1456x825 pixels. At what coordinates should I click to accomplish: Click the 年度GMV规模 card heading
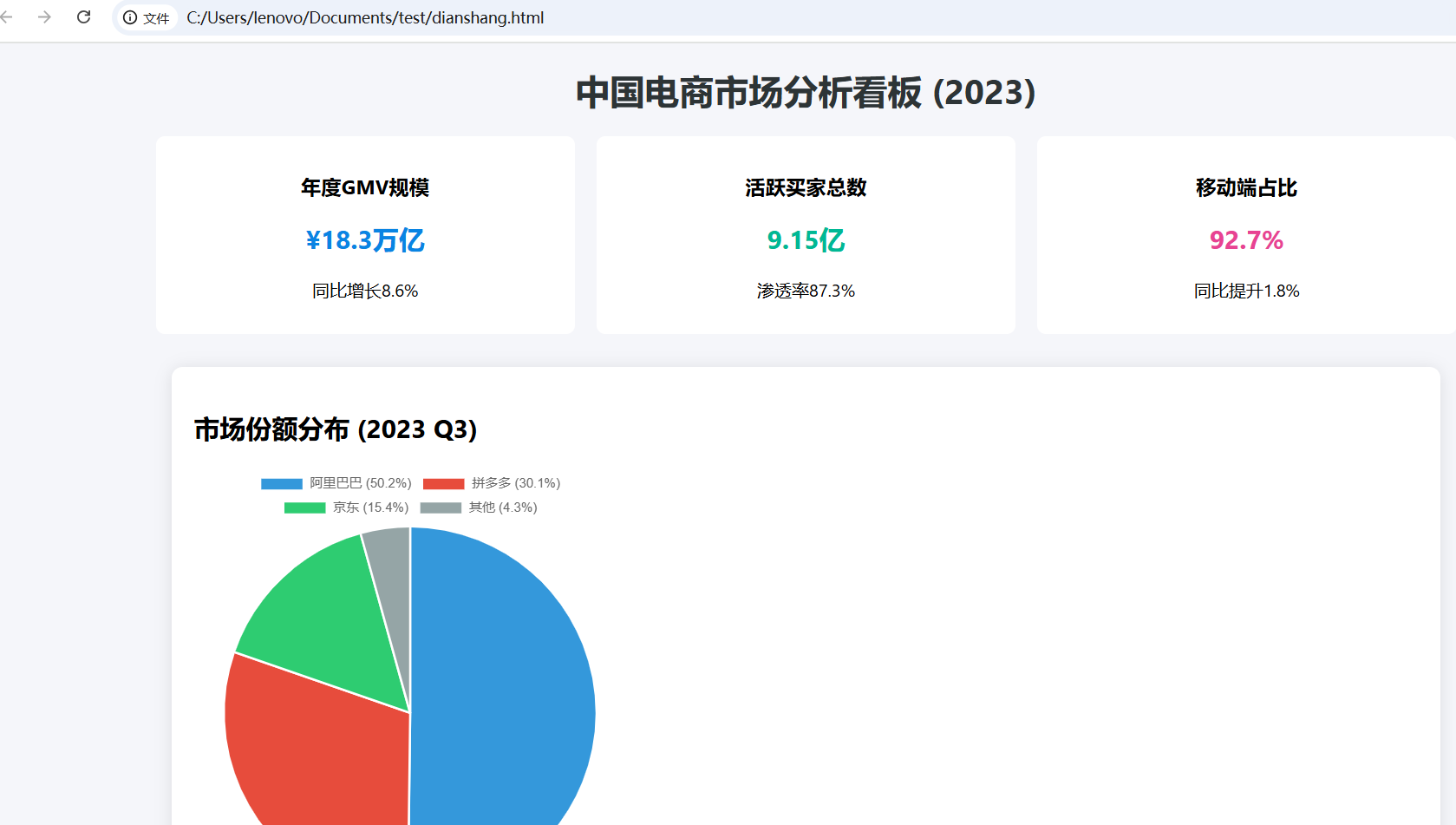(x=365, y=187)
